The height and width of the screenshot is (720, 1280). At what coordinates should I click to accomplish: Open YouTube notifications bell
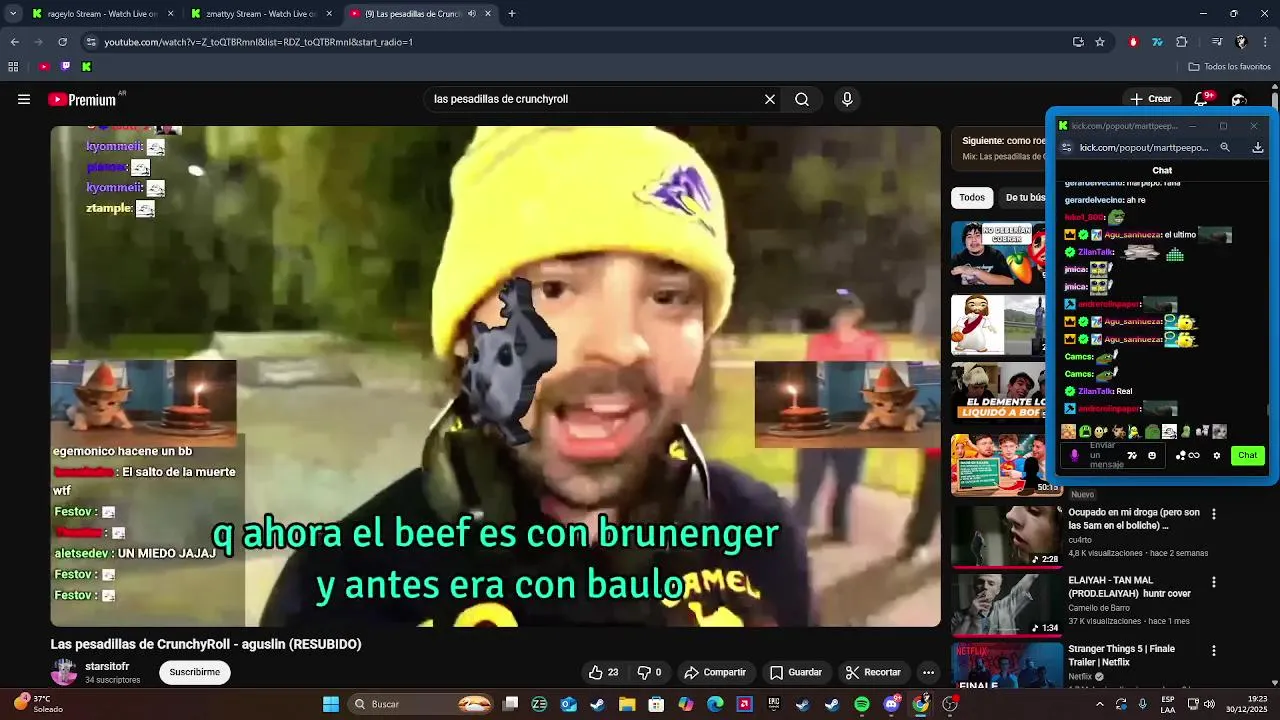(x=1201, y=99)
